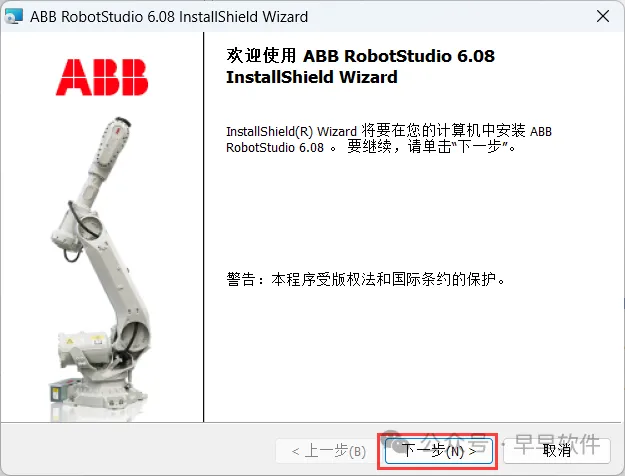Click the empty area in the bottom button bar
Screen dimensions: 625x476
tap(136, 450)
